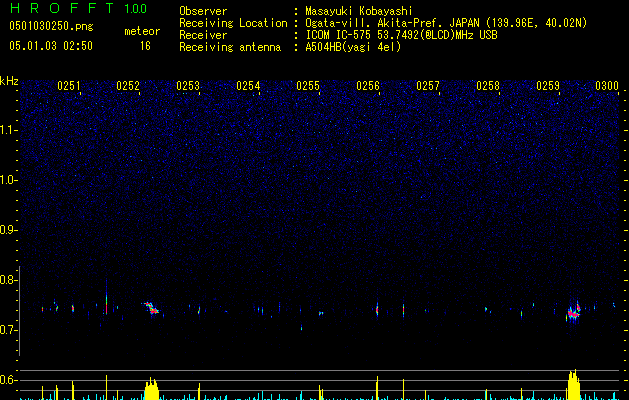The height and width of the screenshot is (400, 629).
Task: Click the 0.8 kHz frequency label
Action: click(x=9, y=280)
